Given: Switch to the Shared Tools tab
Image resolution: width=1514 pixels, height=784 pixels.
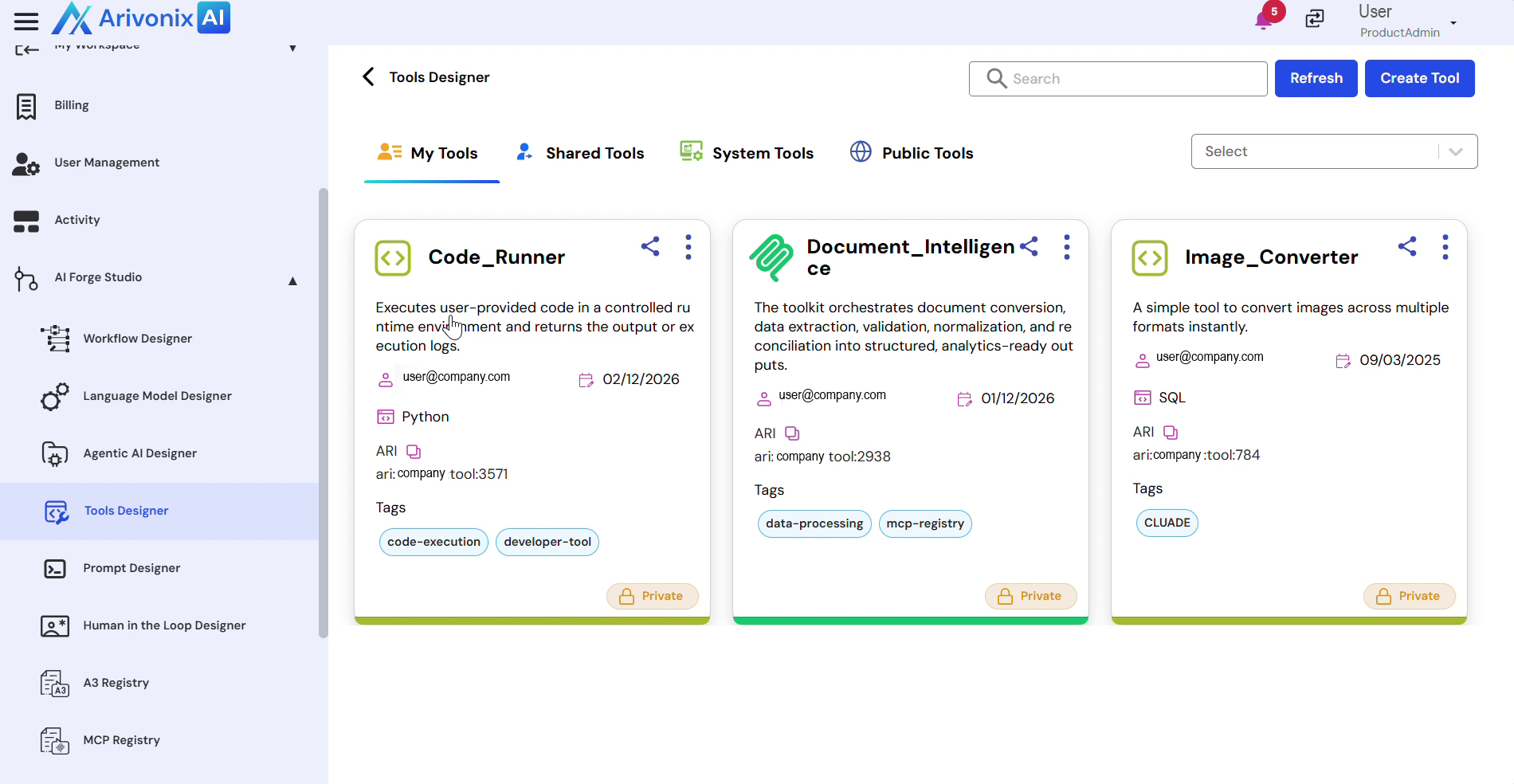Looking at the screenshot, I should tap(580, 153).
